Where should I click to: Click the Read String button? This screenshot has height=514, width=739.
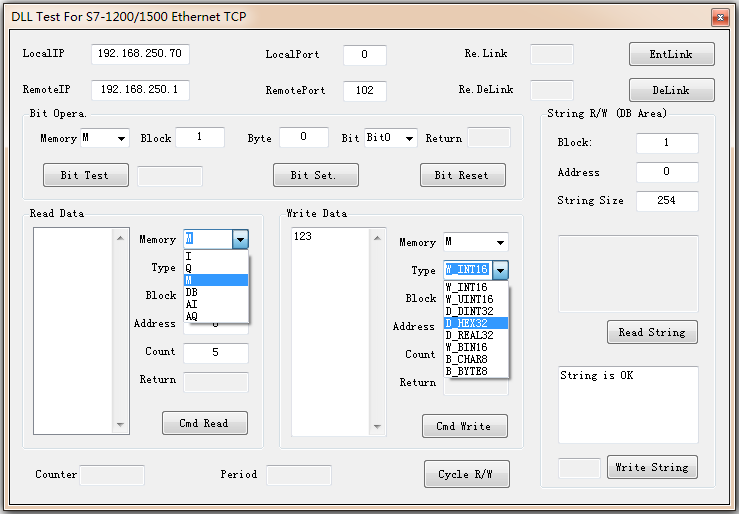click(651, 332)
